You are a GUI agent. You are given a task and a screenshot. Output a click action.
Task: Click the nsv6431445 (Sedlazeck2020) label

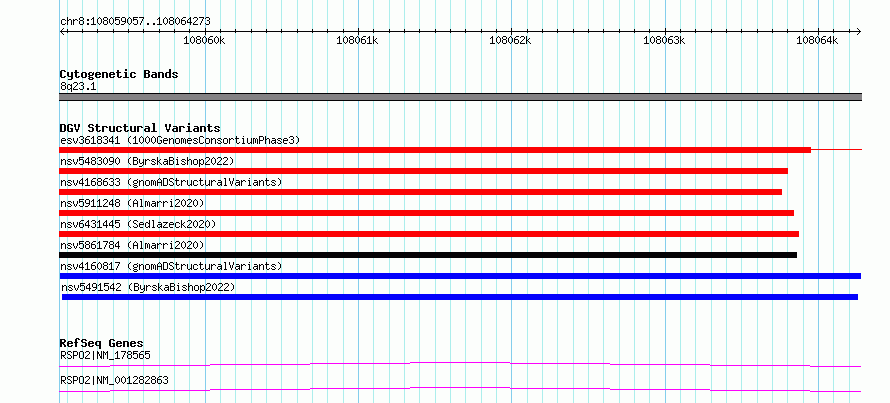click(x=138, y=224)
